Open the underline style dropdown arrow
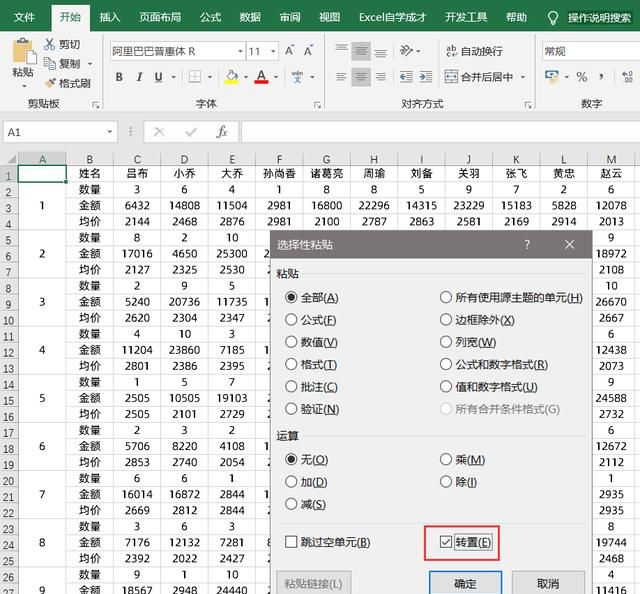The width and height of the screenshot is (640, 594). click(173, 77)
